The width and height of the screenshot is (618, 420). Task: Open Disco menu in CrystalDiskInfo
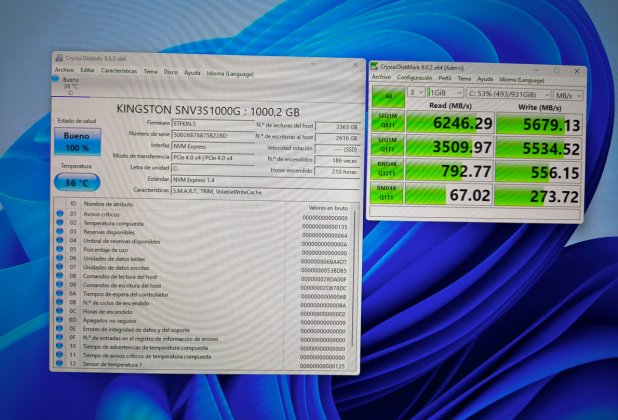171,72
